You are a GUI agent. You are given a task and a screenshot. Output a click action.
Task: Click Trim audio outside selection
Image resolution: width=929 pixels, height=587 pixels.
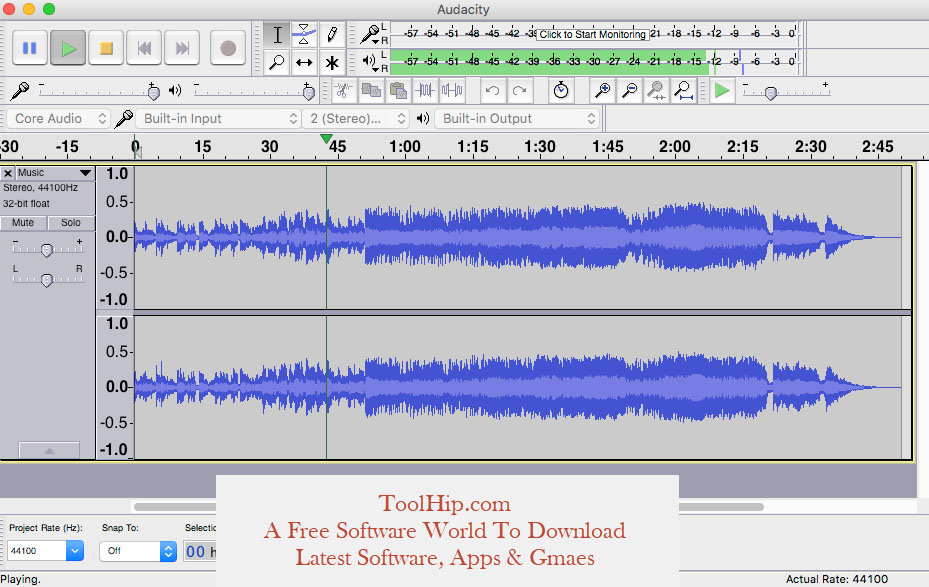pyautogui.click(x=425, y=91)
